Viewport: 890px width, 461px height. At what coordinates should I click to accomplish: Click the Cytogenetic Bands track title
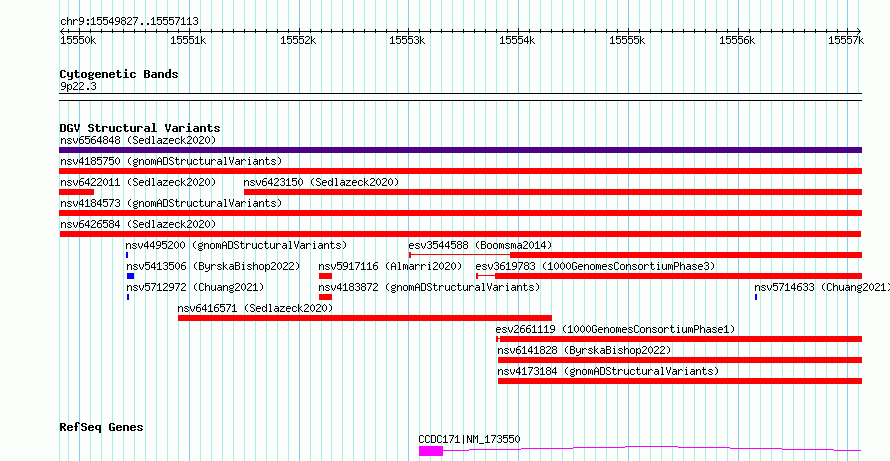[119, 74]
